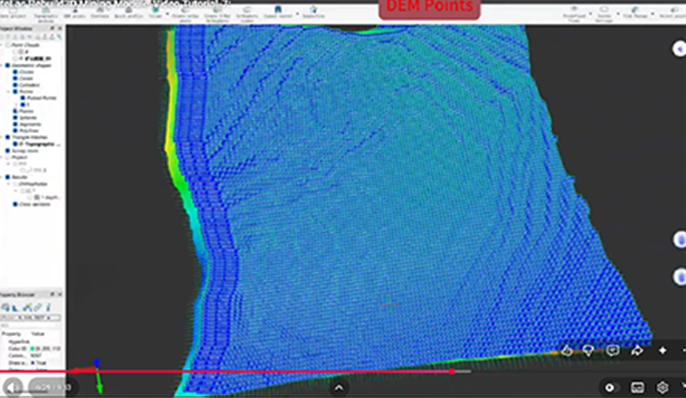Select Survey tools in the tree
The image size is (686, 398).
tap(25, 150)
